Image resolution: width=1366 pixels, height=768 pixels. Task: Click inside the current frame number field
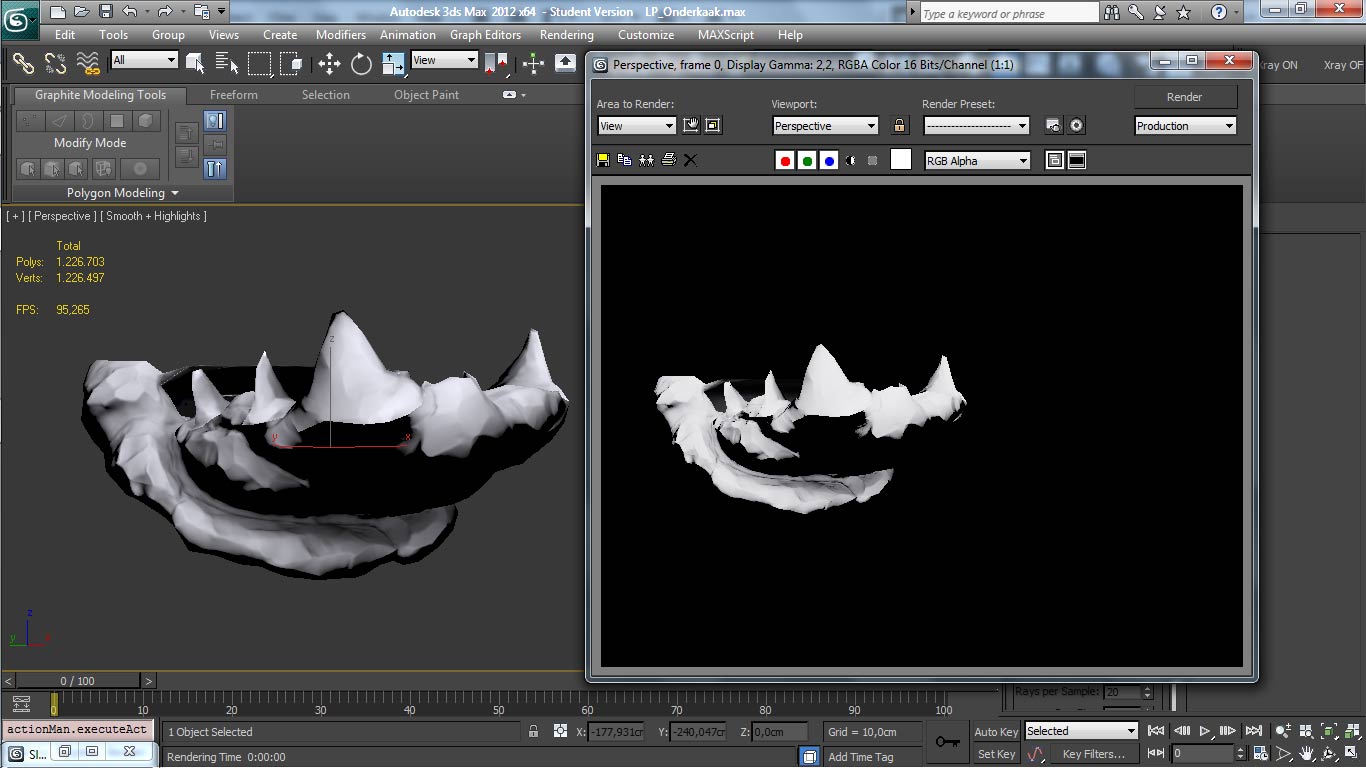[1205, 754]
